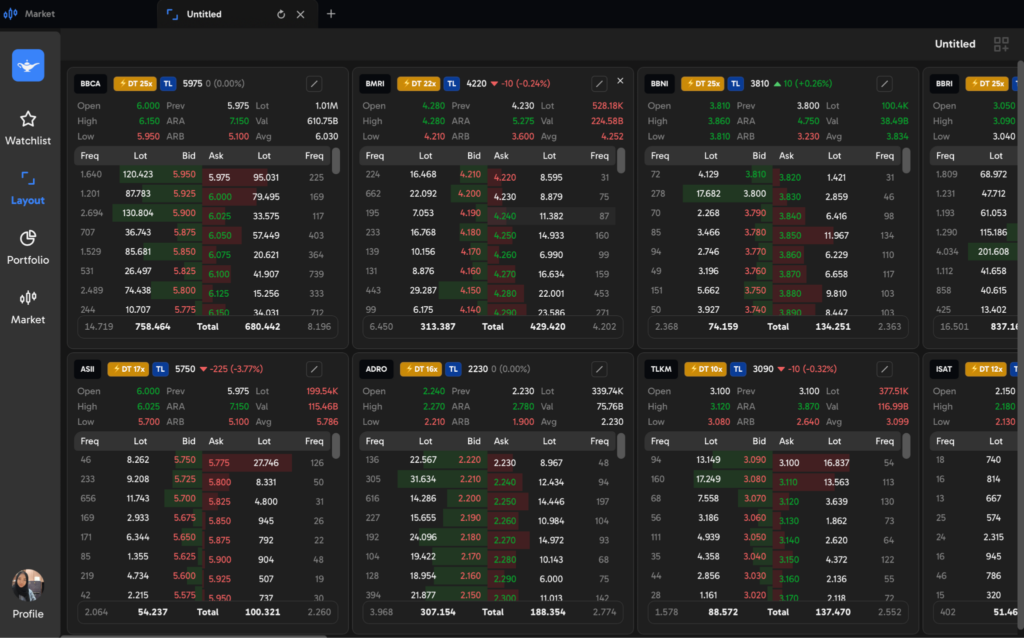The image size is (1024, 638).
Task: Click the DT 17x badge on ASII
Action: point(128,369)
